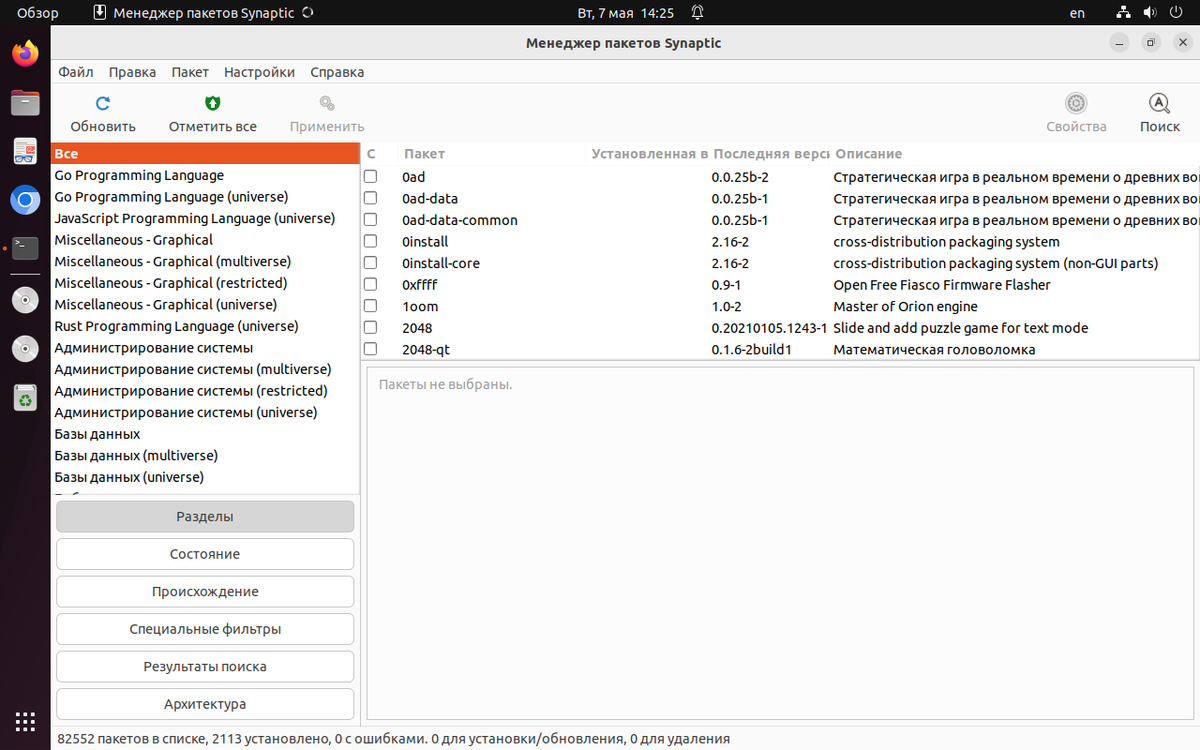Click package name 0xffff
Viewport: 1200px width, 750px height.
pyautogui.click(x=420, y=285)
